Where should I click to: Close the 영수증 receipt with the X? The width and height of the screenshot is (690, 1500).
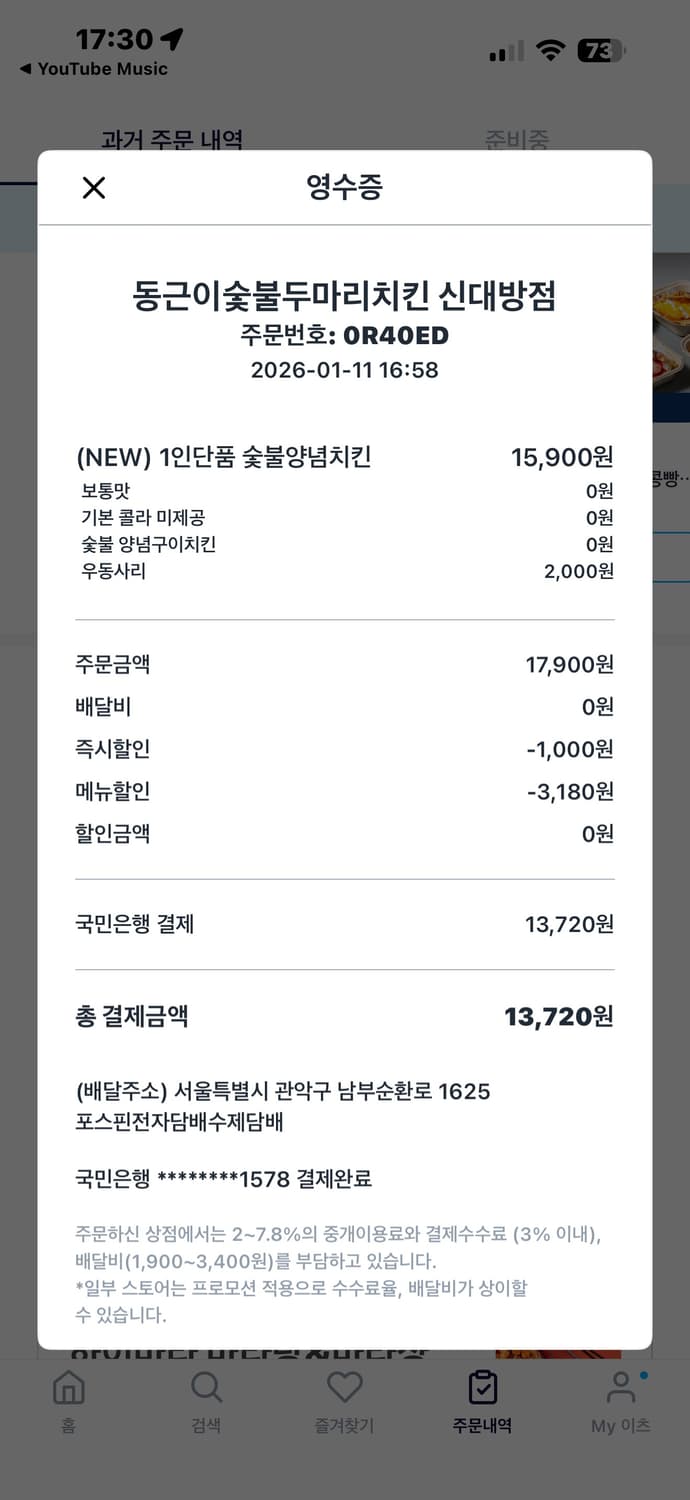(93, 188)
